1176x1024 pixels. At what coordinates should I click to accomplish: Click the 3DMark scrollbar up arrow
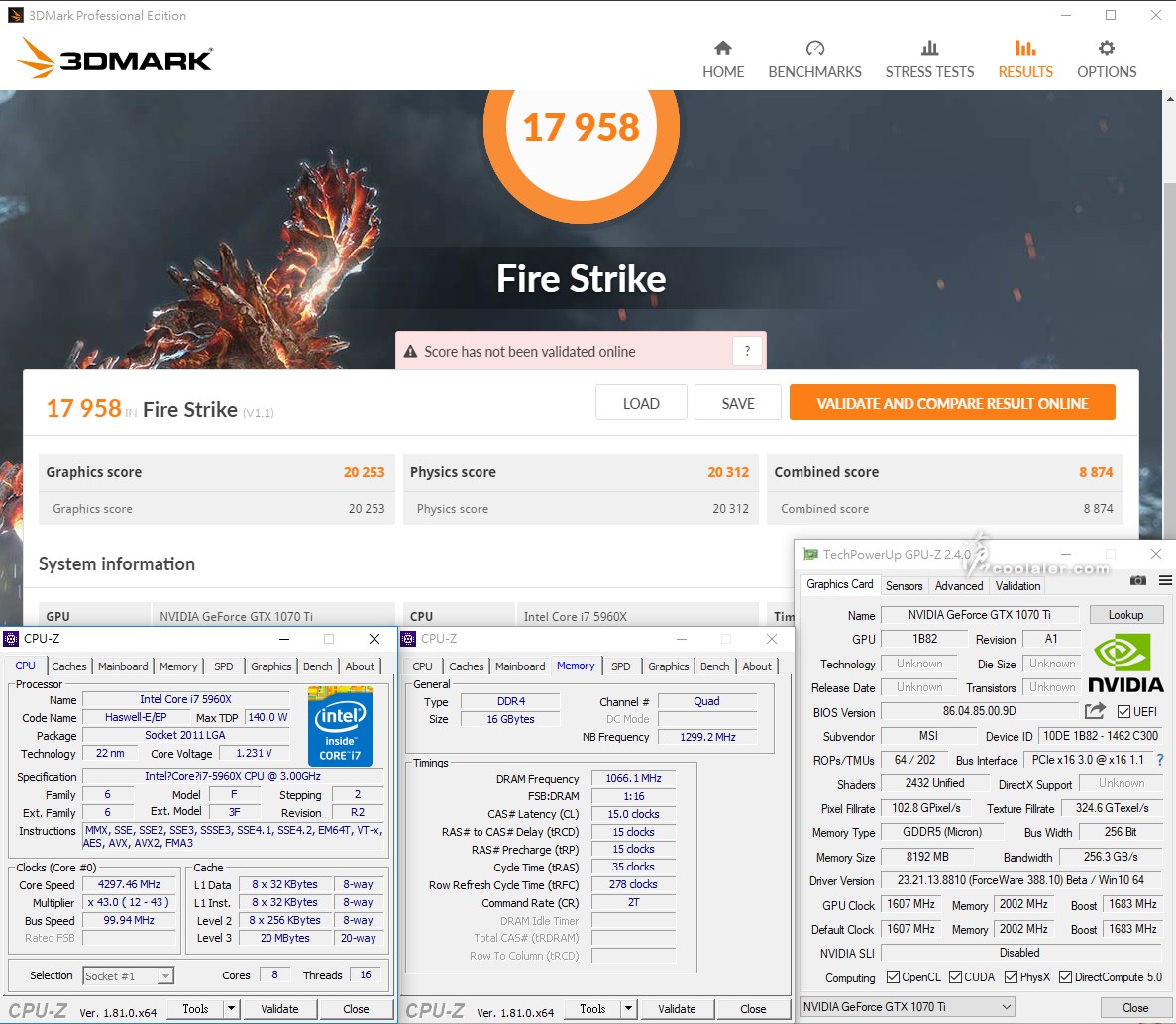point(1169,98)
